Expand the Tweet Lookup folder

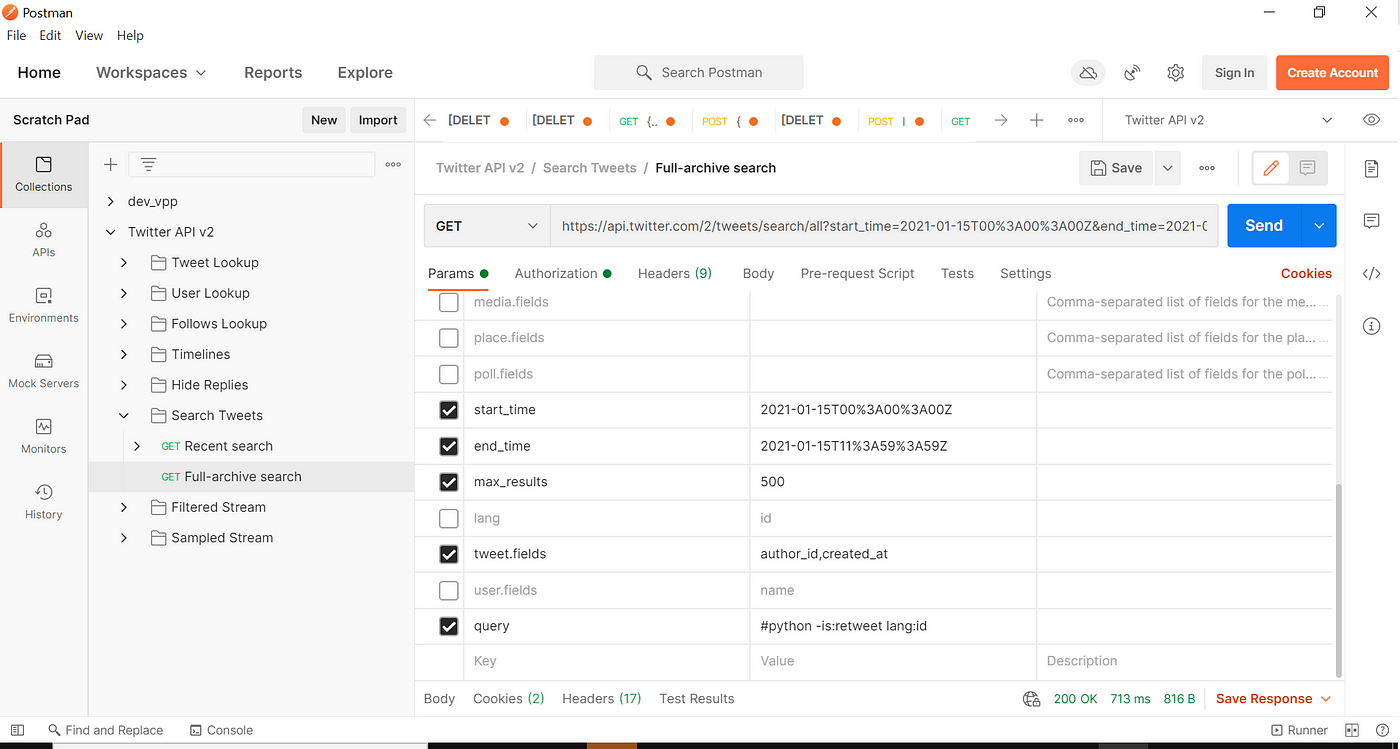124,263
